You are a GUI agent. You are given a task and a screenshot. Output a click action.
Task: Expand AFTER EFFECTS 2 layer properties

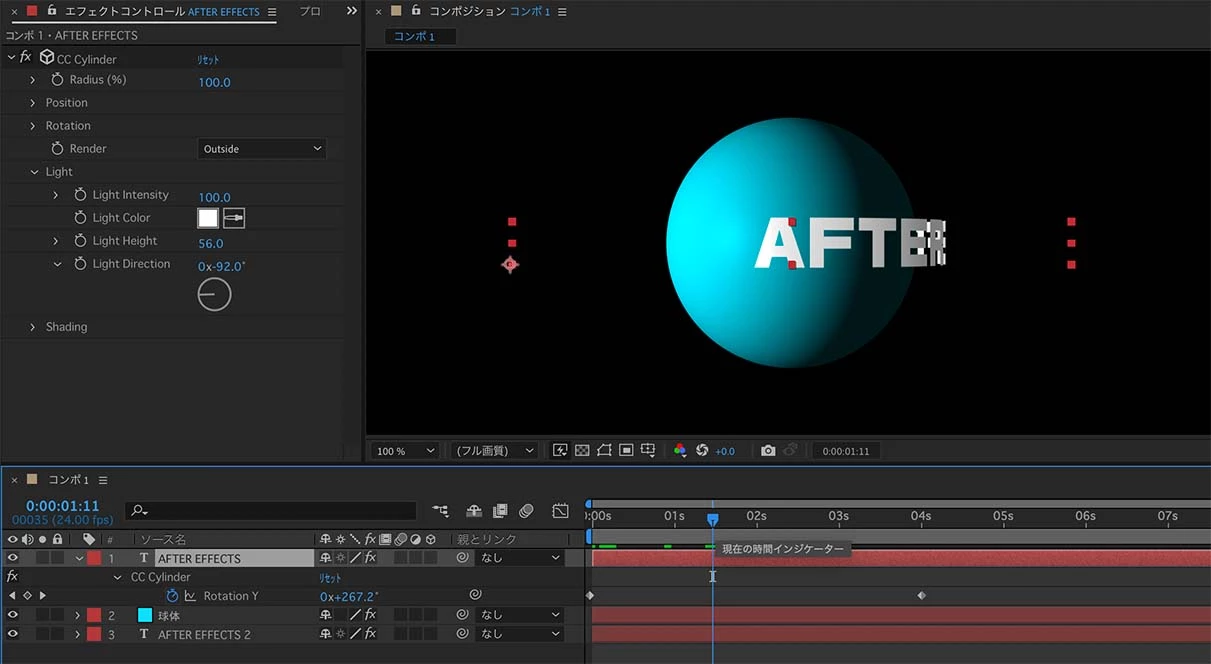[x=77, y=634]
